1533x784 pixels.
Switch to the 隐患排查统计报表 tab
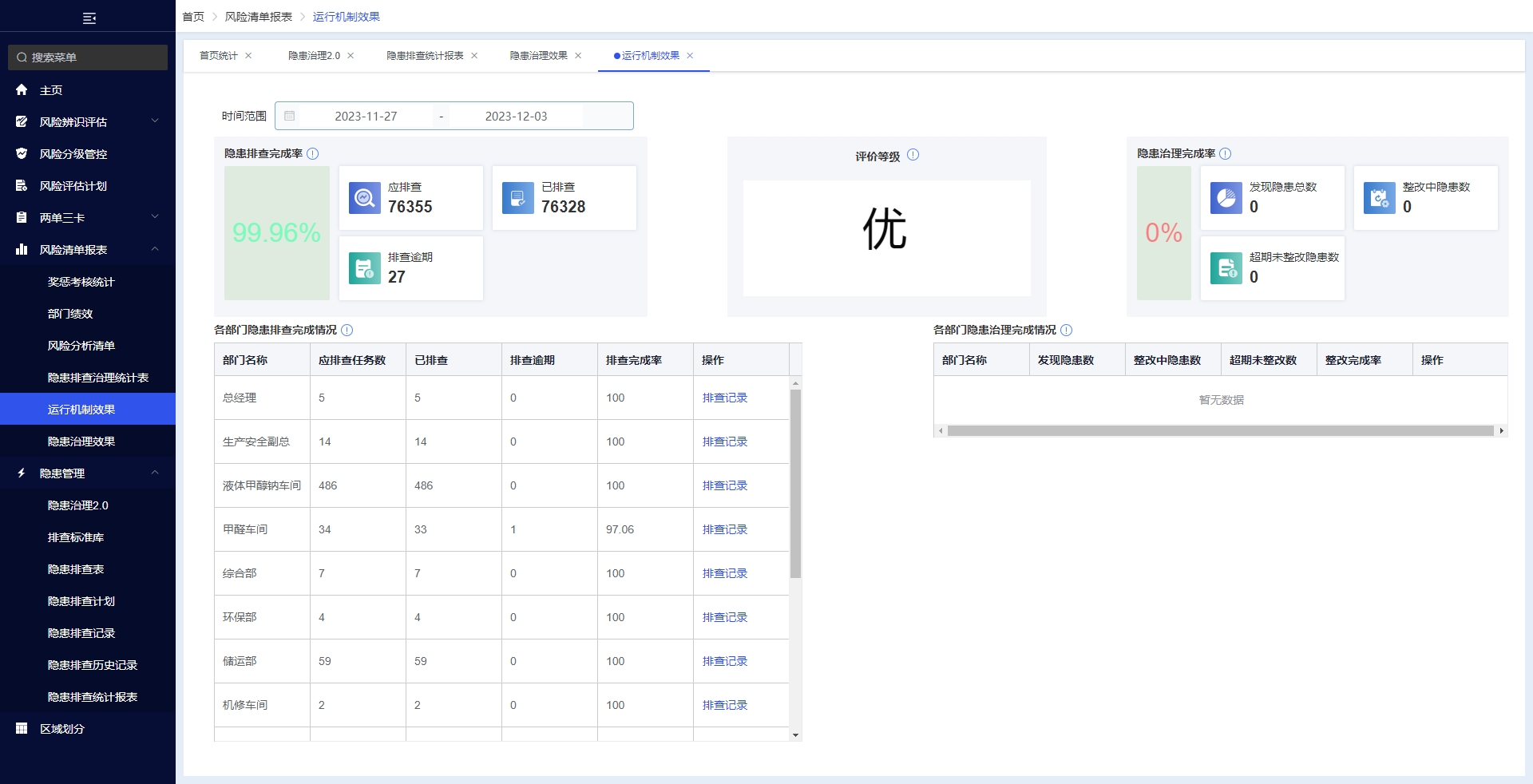(x=425, y=56)
